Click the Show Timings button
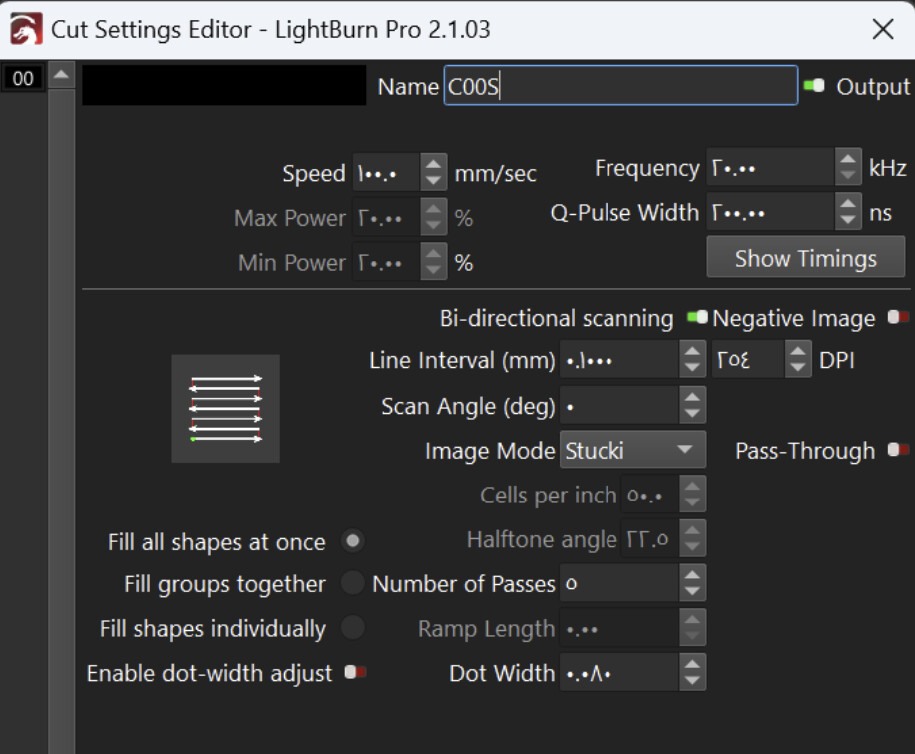Screen dimensions: 915x754 click(805, 257)
